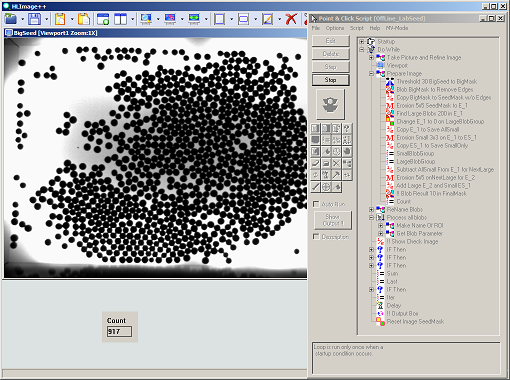Open the File menu in script window
The width and height of the screenshot is (510, 380).
316,28
